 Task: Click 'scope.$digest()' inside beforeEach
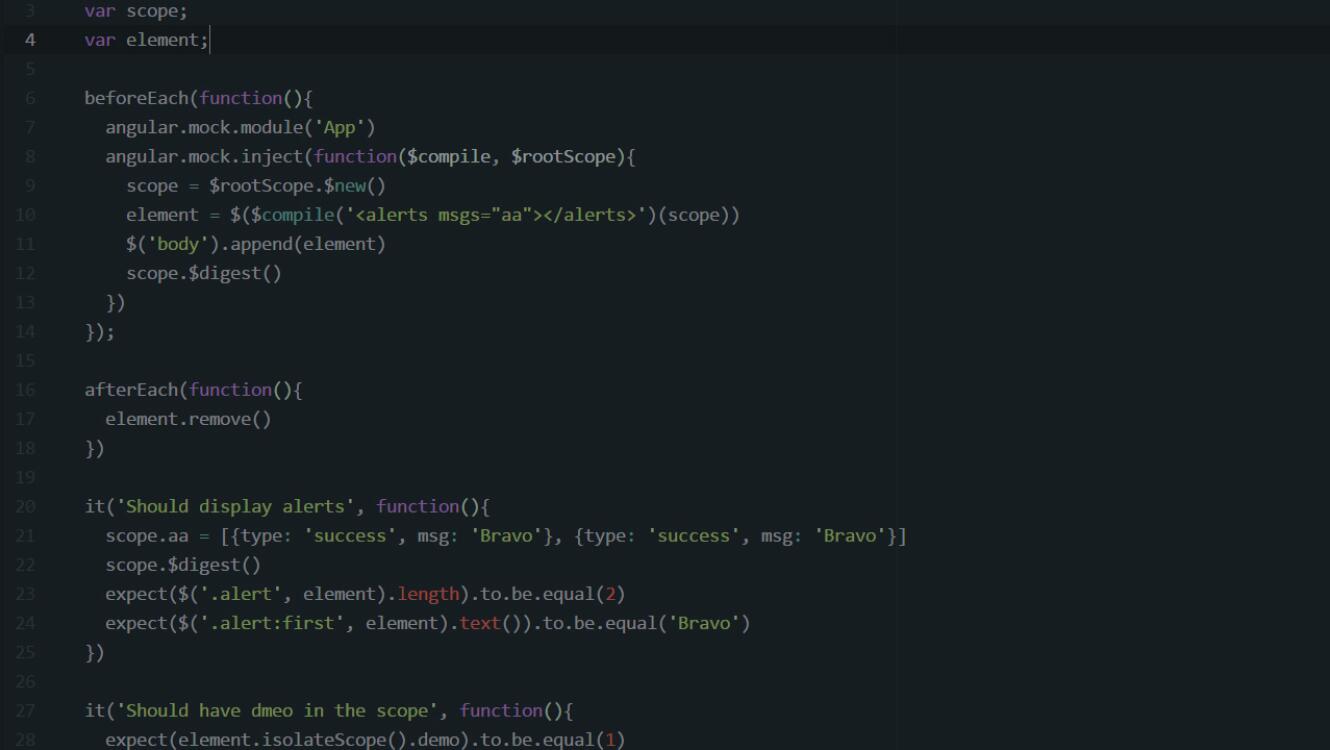(x=204, y=274)
